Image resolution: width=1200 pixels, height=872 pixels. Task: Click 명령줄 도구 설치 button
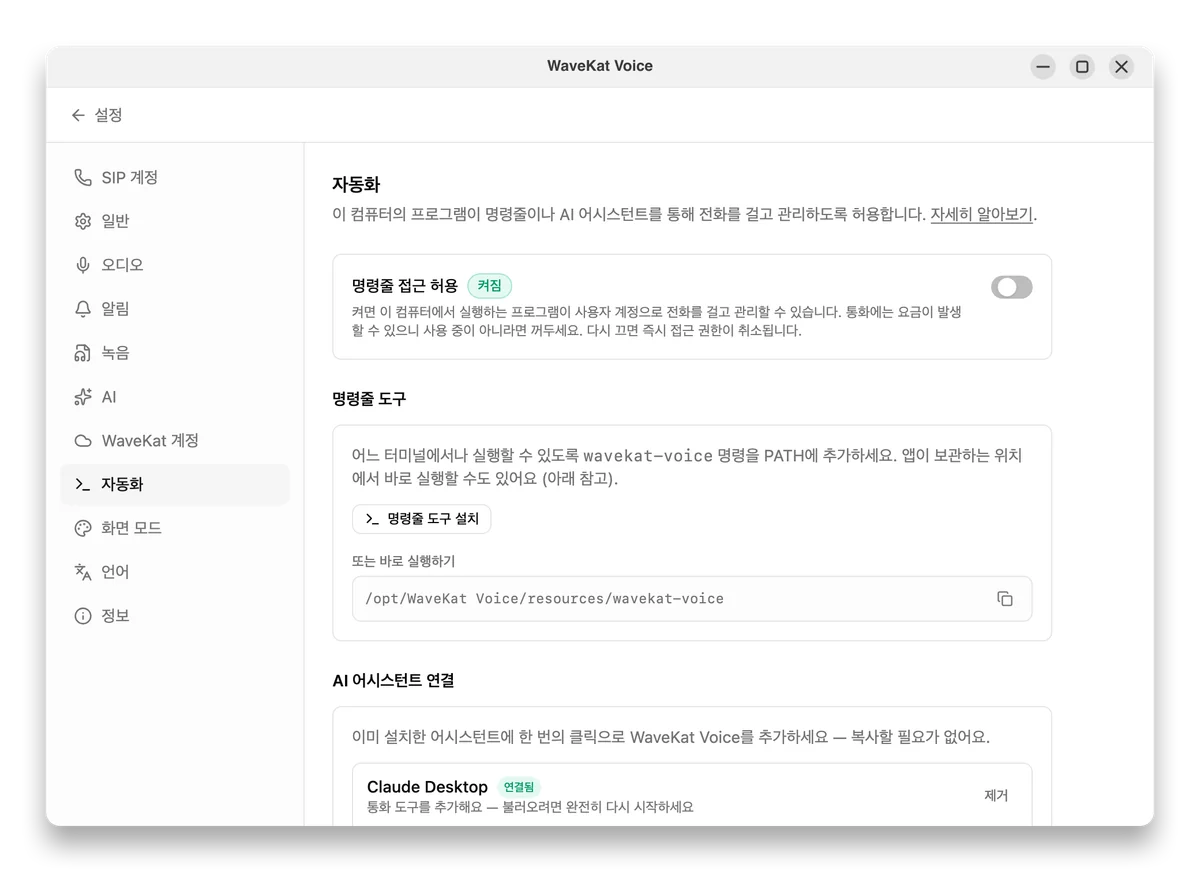pos(421,519)
